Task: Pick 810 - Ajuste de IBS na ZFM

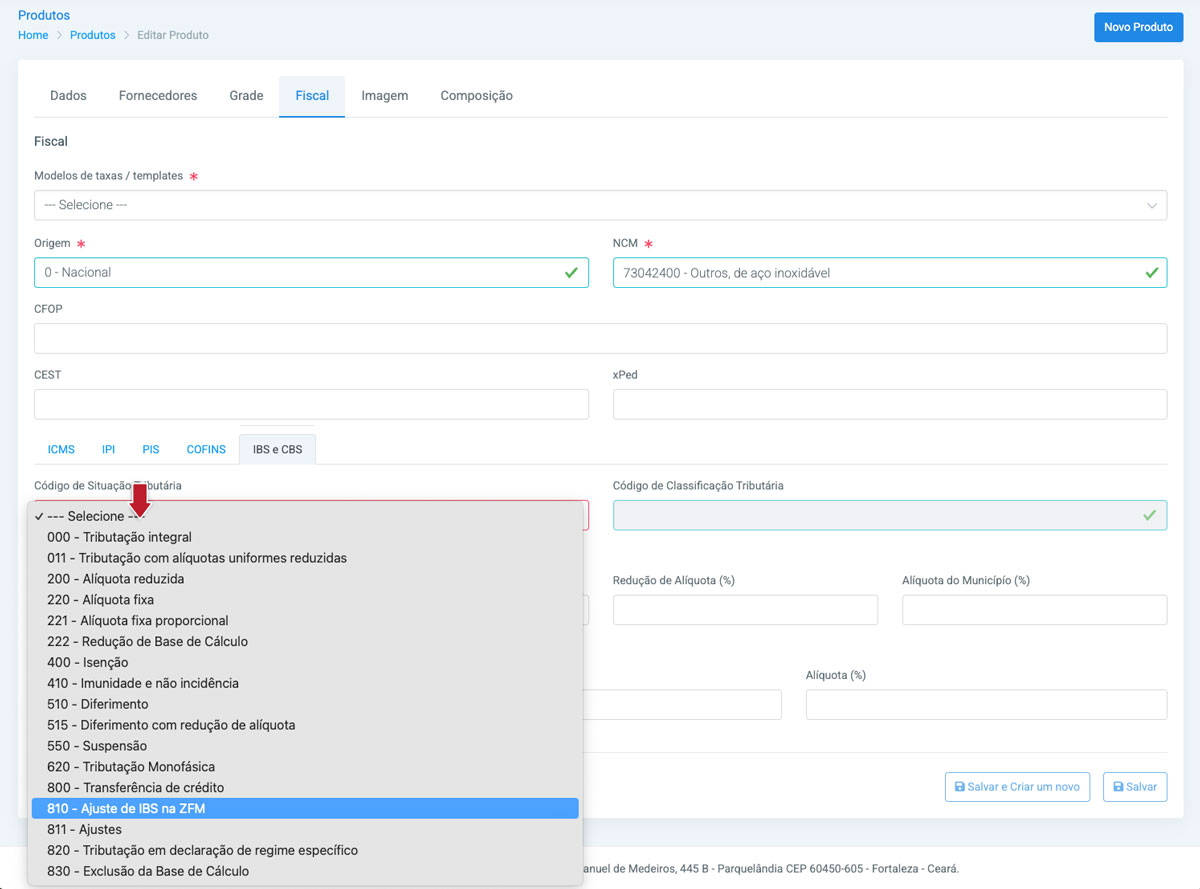Action: (x=126, y=808)
